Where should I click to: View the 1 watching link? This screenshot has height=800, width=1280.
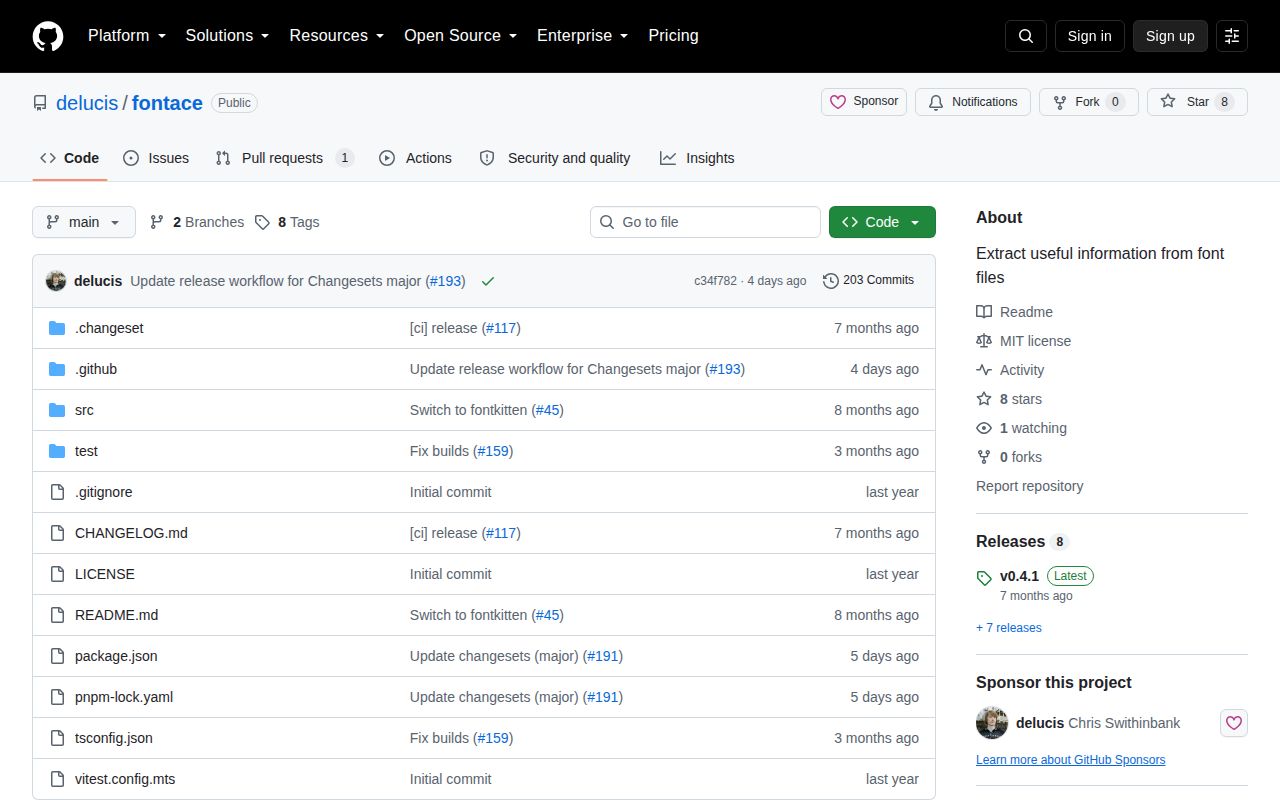click(x=1022, y=428)
